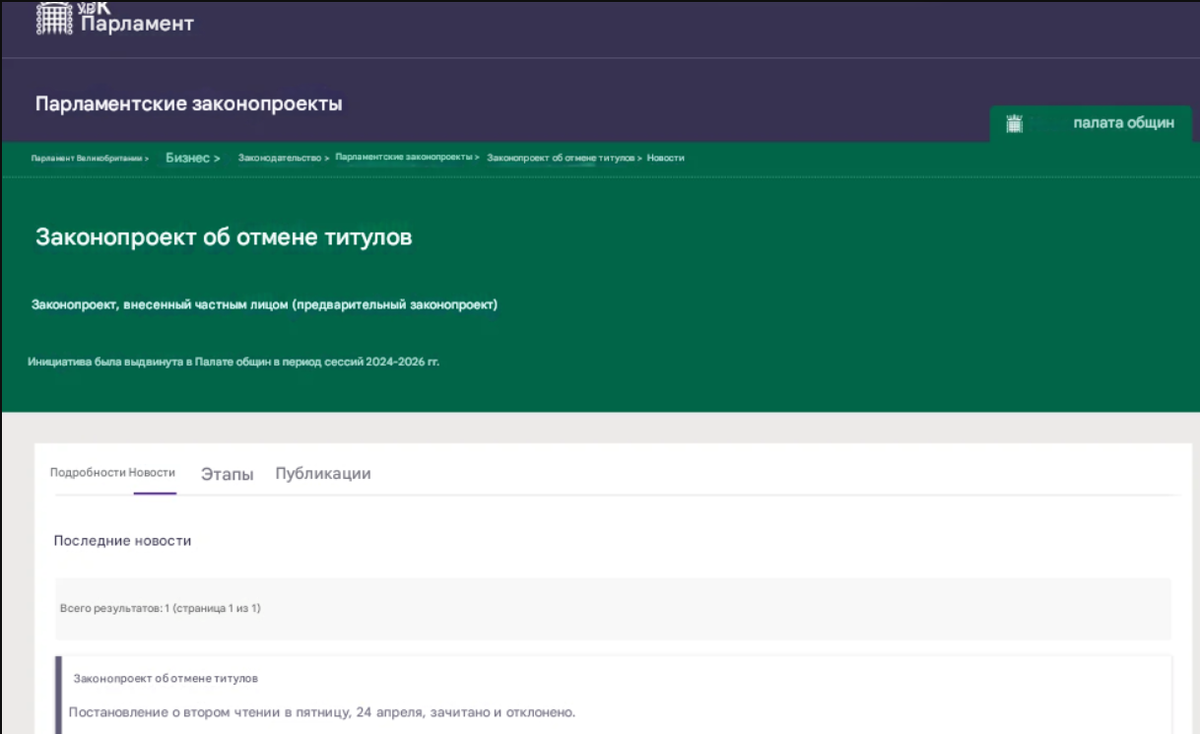Viewport: 1200px width, 734px height.
Task: Click the палата общин button
Action: tap(1122, 123)
